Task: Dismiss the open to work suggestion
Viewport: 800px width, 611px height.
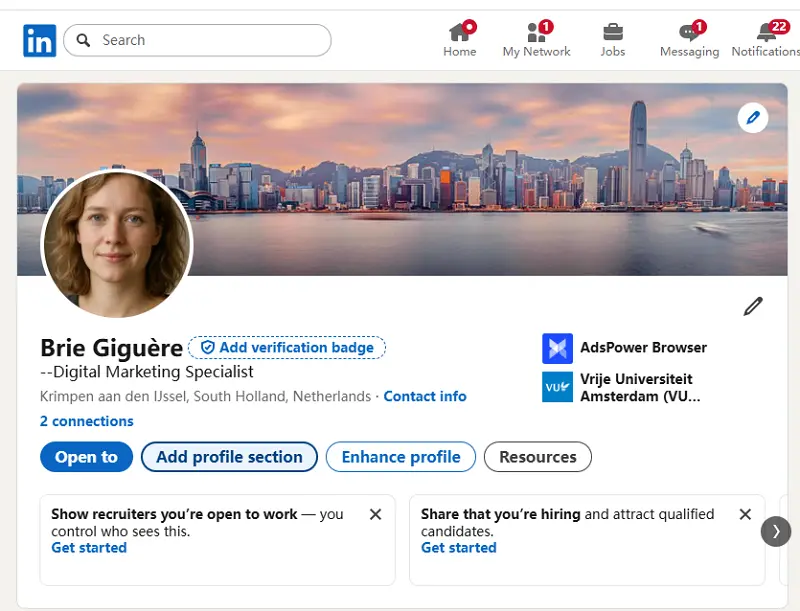Action: [x=375, y=514]
